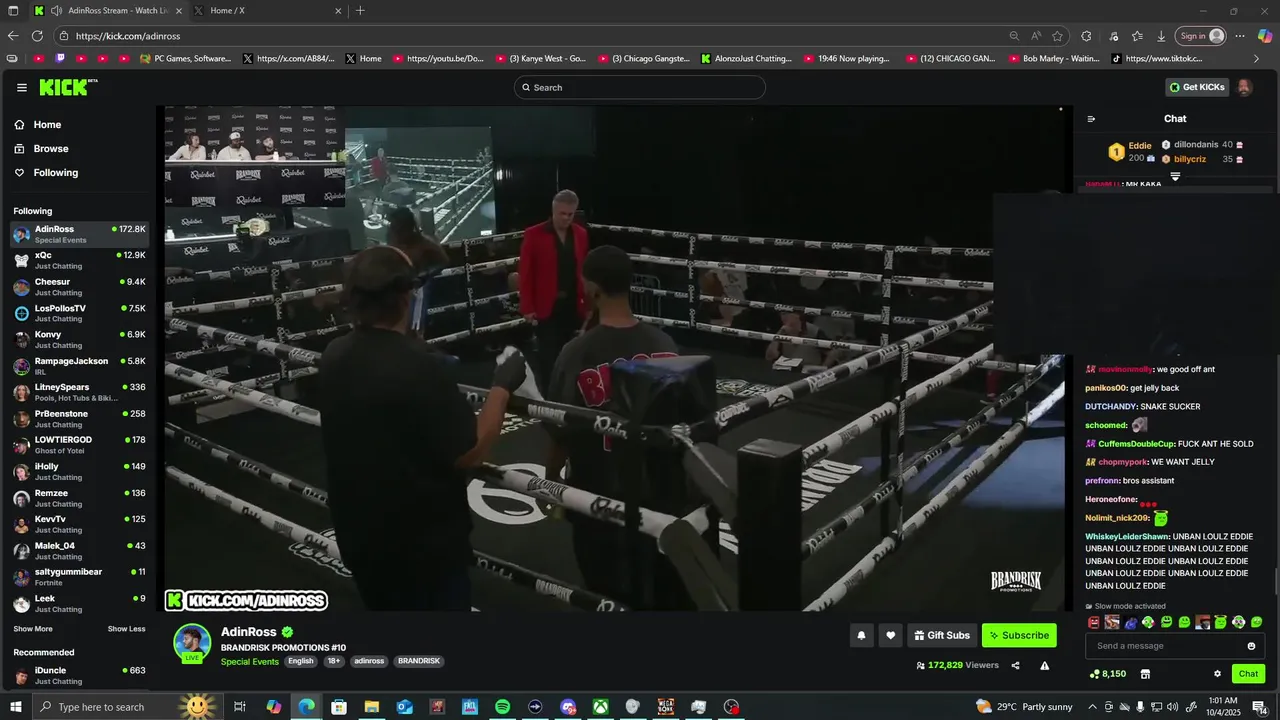
Task: Open chat settings gear icon
Action: pos(1217,674)
